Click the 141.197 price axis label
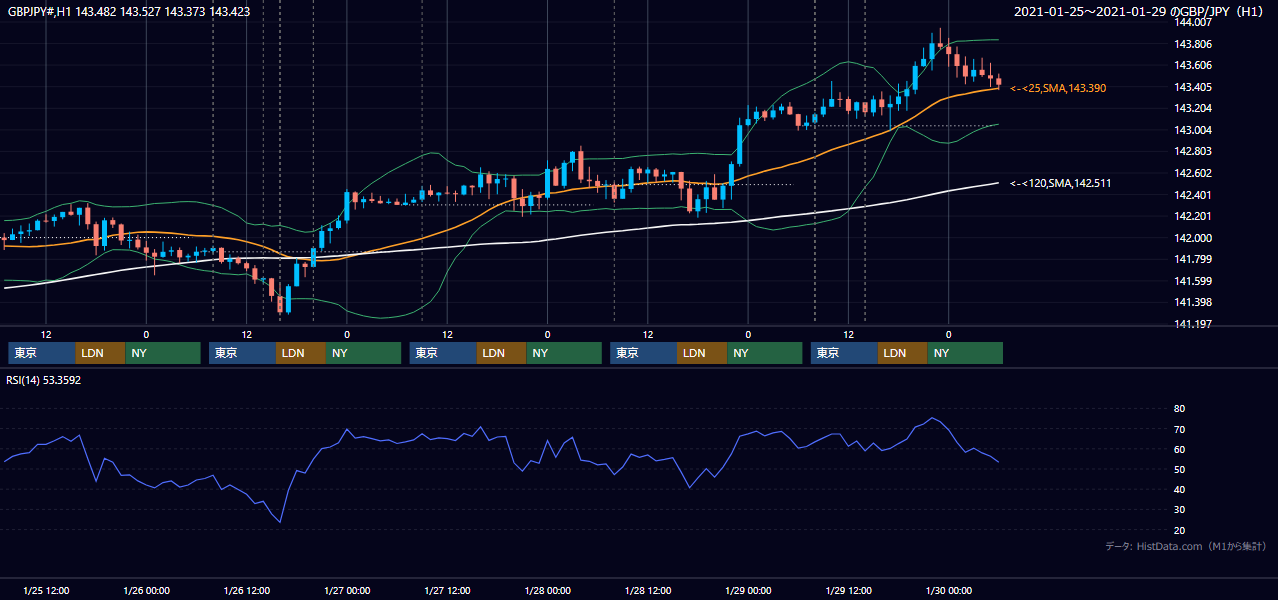The width and height of the screenshot is (1278, 600). coord(1193,324)
